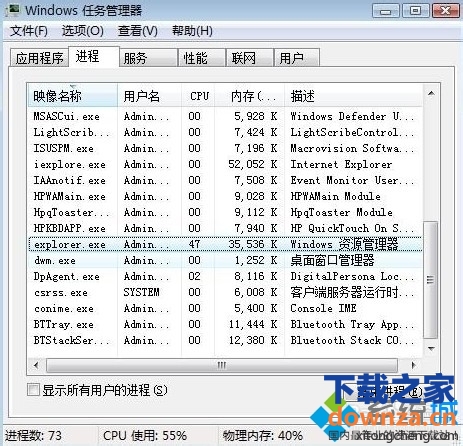Click the HPWAMain Module description
The width and height of the screenshot is (463, 446).
point(335,196)
